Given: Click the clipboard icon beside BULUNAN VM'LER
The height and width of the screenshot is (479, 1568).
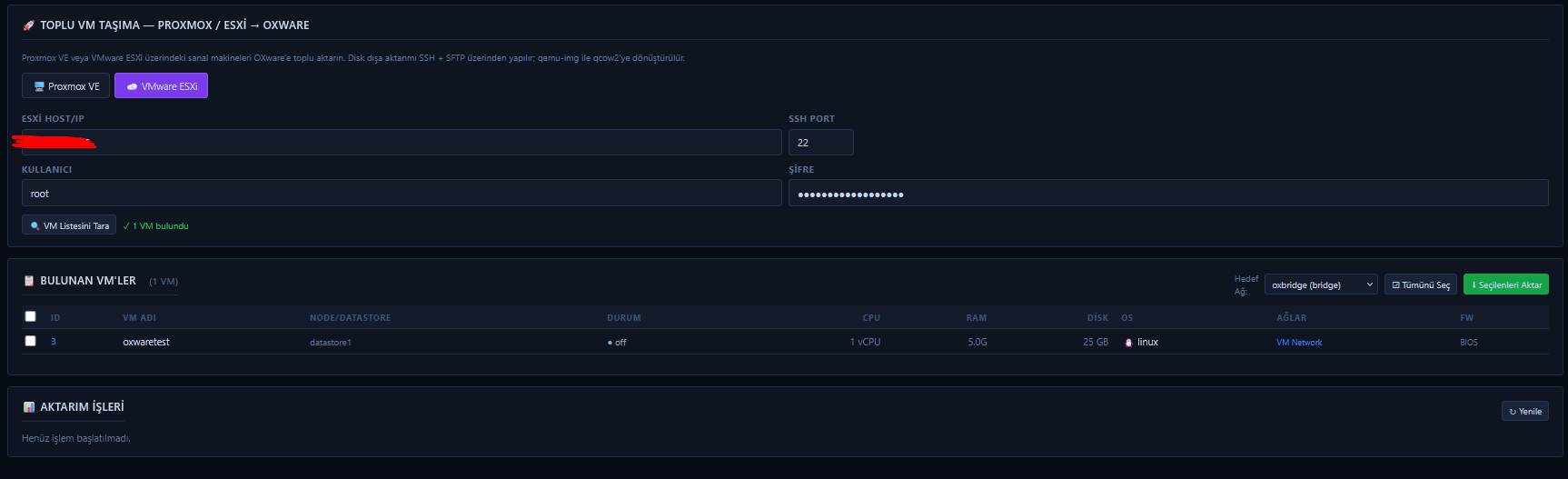Looking at the screenshot, I should (28, 281).
